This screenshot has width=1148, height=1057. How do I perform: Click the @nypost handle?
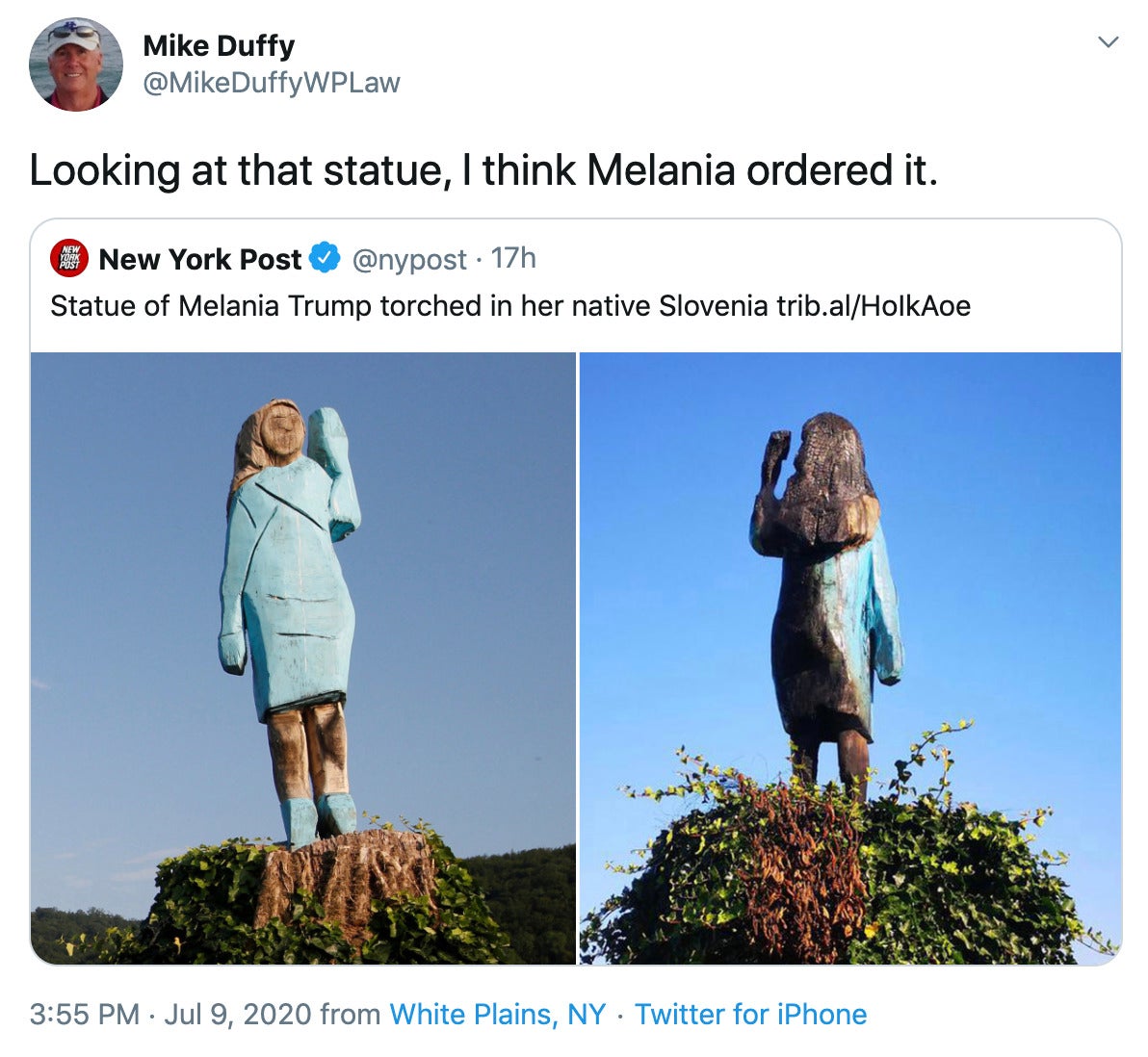(x=409, y=259)
